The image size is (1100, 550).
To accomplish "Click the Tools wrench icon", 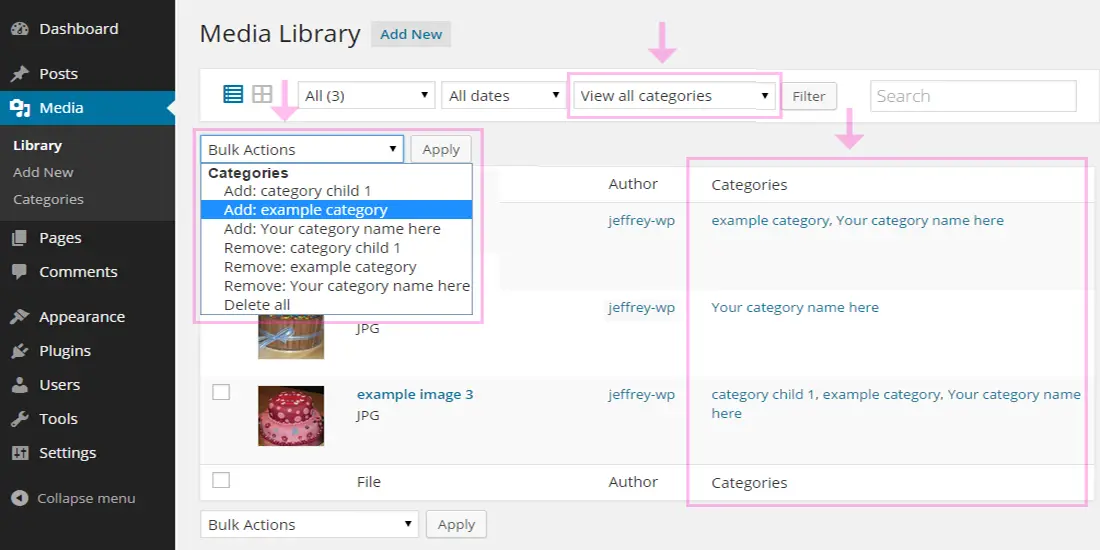I will [20, 419].
